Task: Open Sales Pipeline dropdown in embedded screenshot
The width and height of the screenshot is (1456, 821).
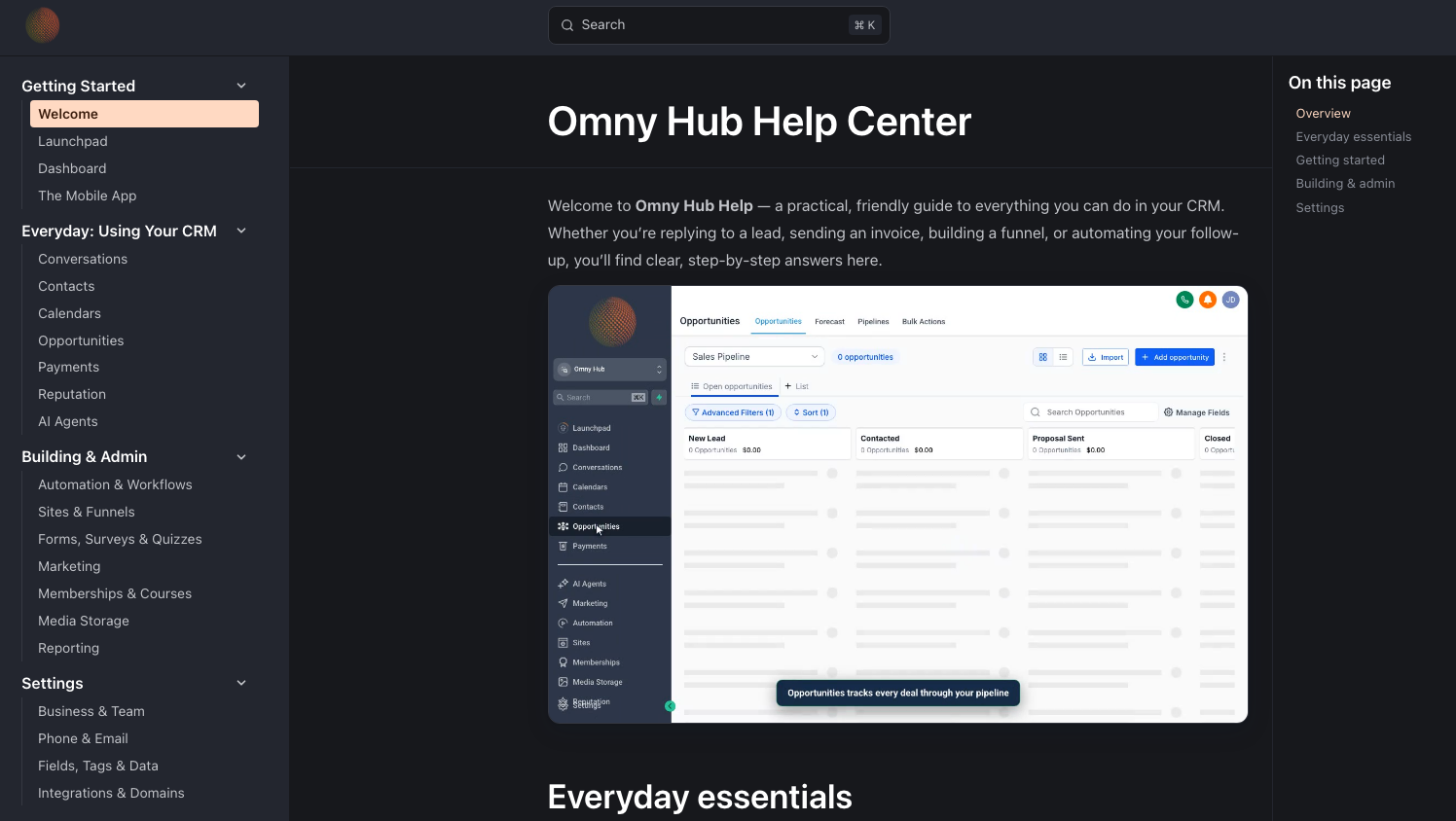Action: coord(754,357)
